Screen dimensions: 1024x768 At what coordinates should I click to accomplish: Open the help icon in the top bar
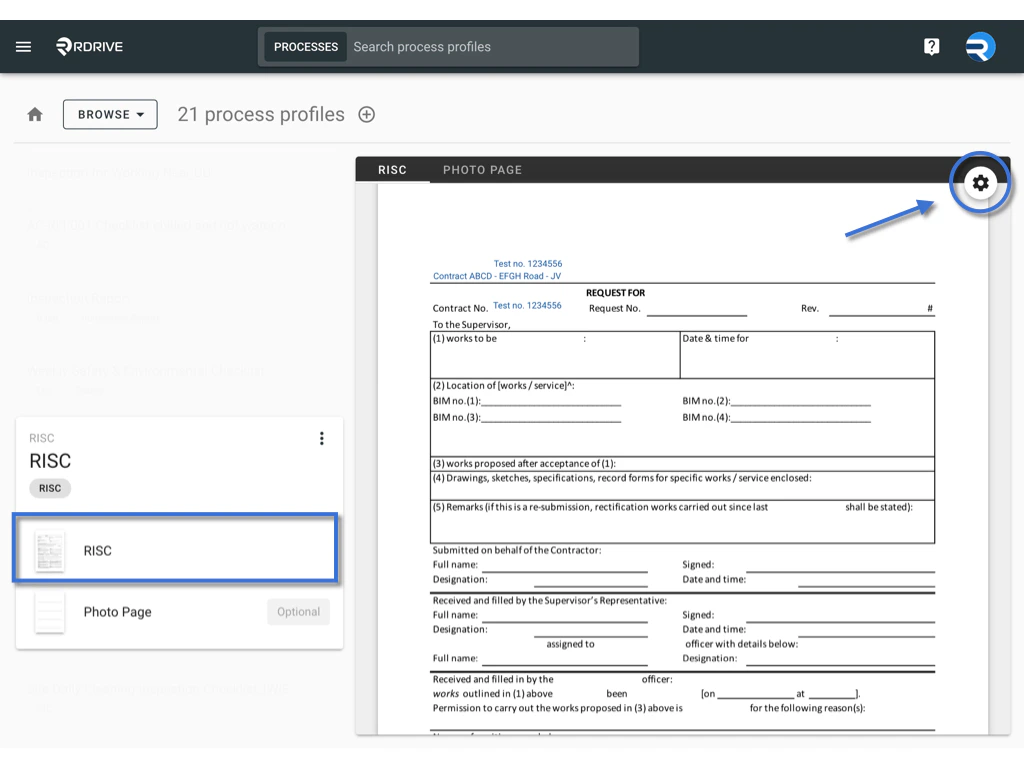(x=931, y=46)
